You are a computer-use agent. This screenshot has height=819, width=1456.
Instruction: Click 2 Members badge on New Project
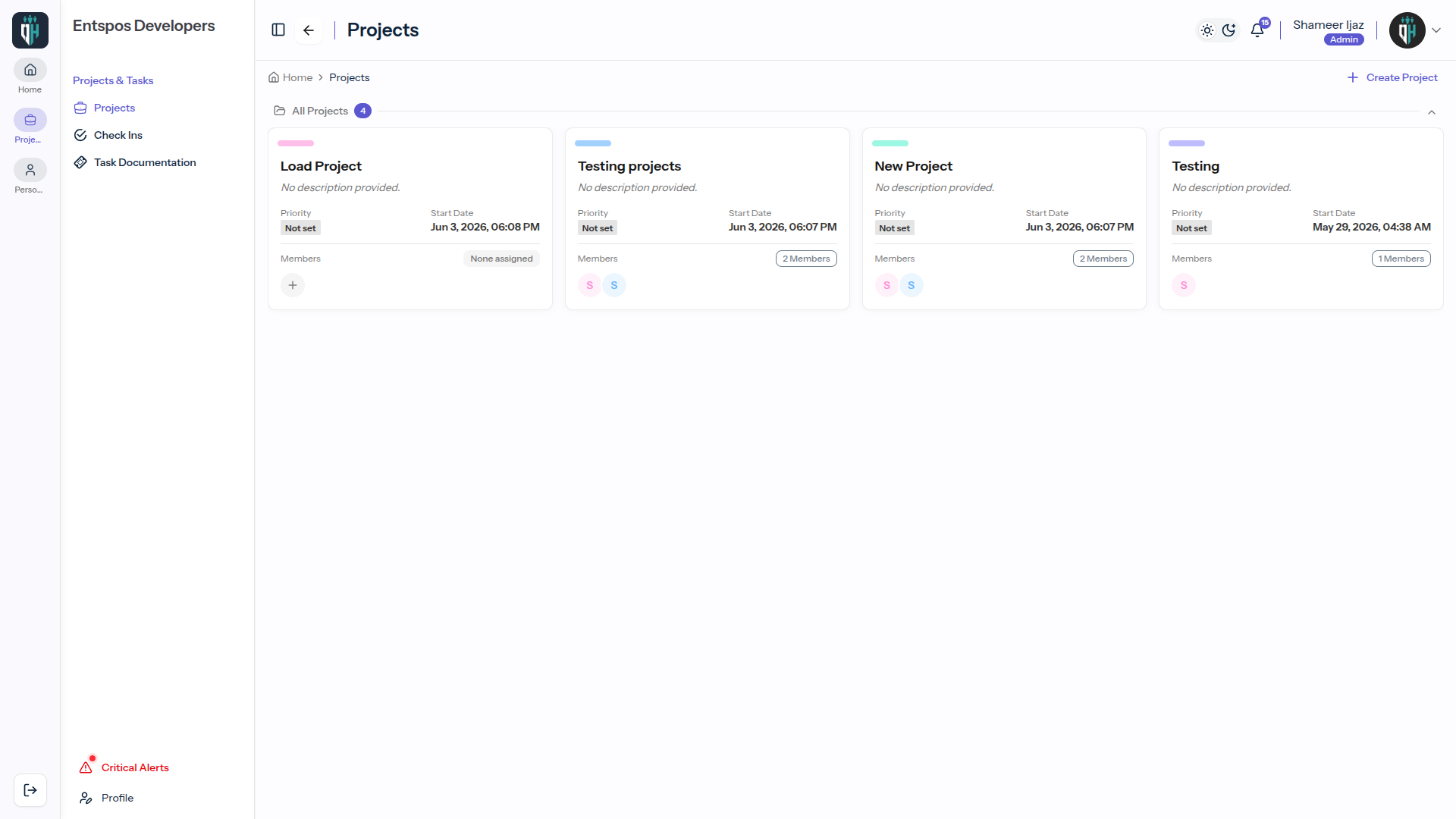[1103, 259]
